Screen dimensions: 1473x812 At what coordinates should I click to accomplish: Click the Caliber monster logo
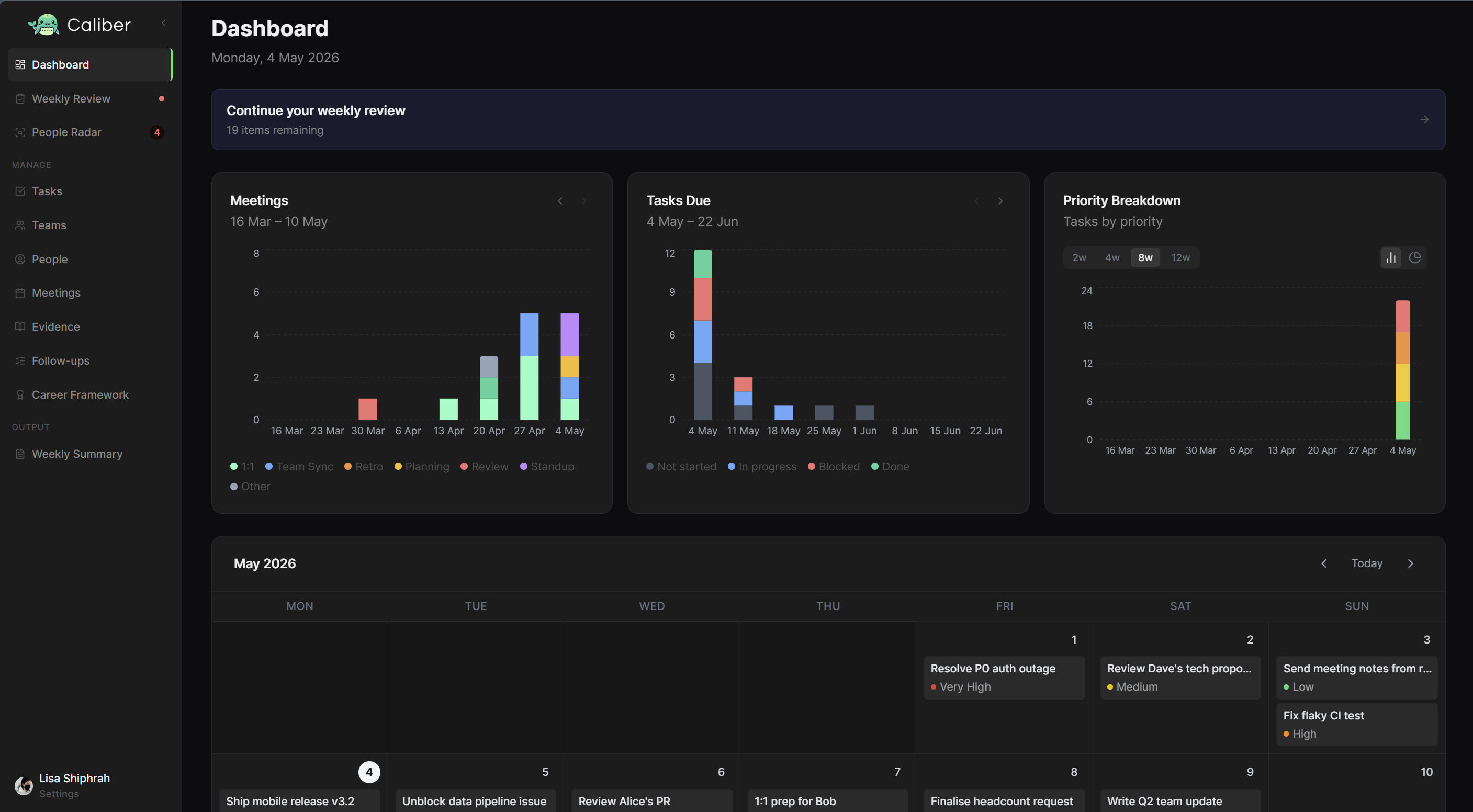43,25
